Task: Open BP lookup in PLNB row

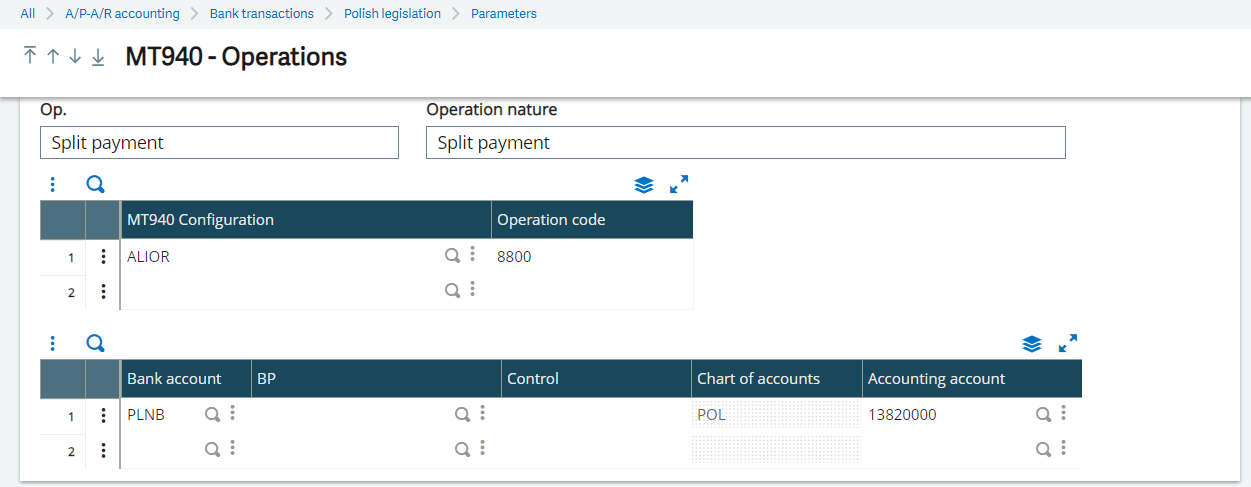Action: (462, 414)
